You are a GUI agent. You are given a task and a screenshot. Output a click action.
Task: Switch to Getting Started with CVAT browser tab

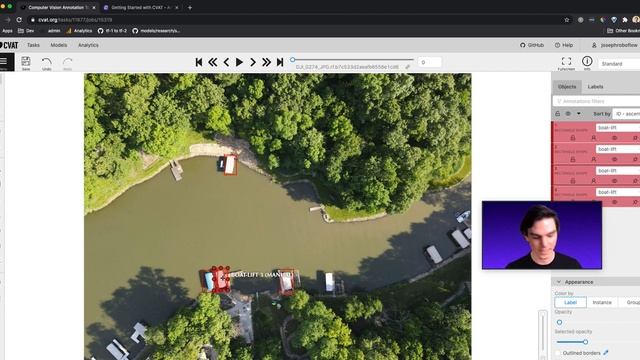(x=140, y=7)
